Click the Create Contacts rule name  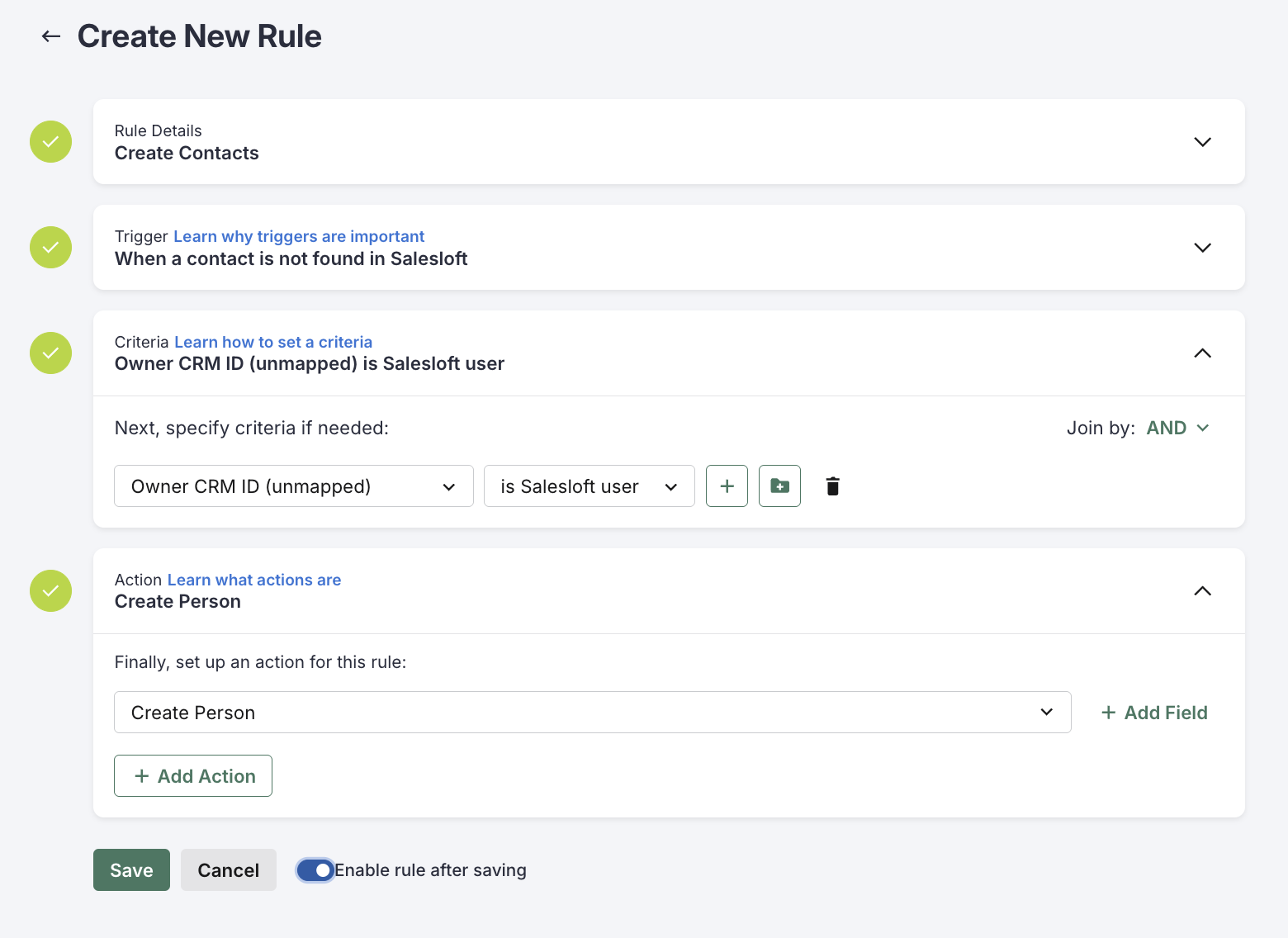(187, 154)
